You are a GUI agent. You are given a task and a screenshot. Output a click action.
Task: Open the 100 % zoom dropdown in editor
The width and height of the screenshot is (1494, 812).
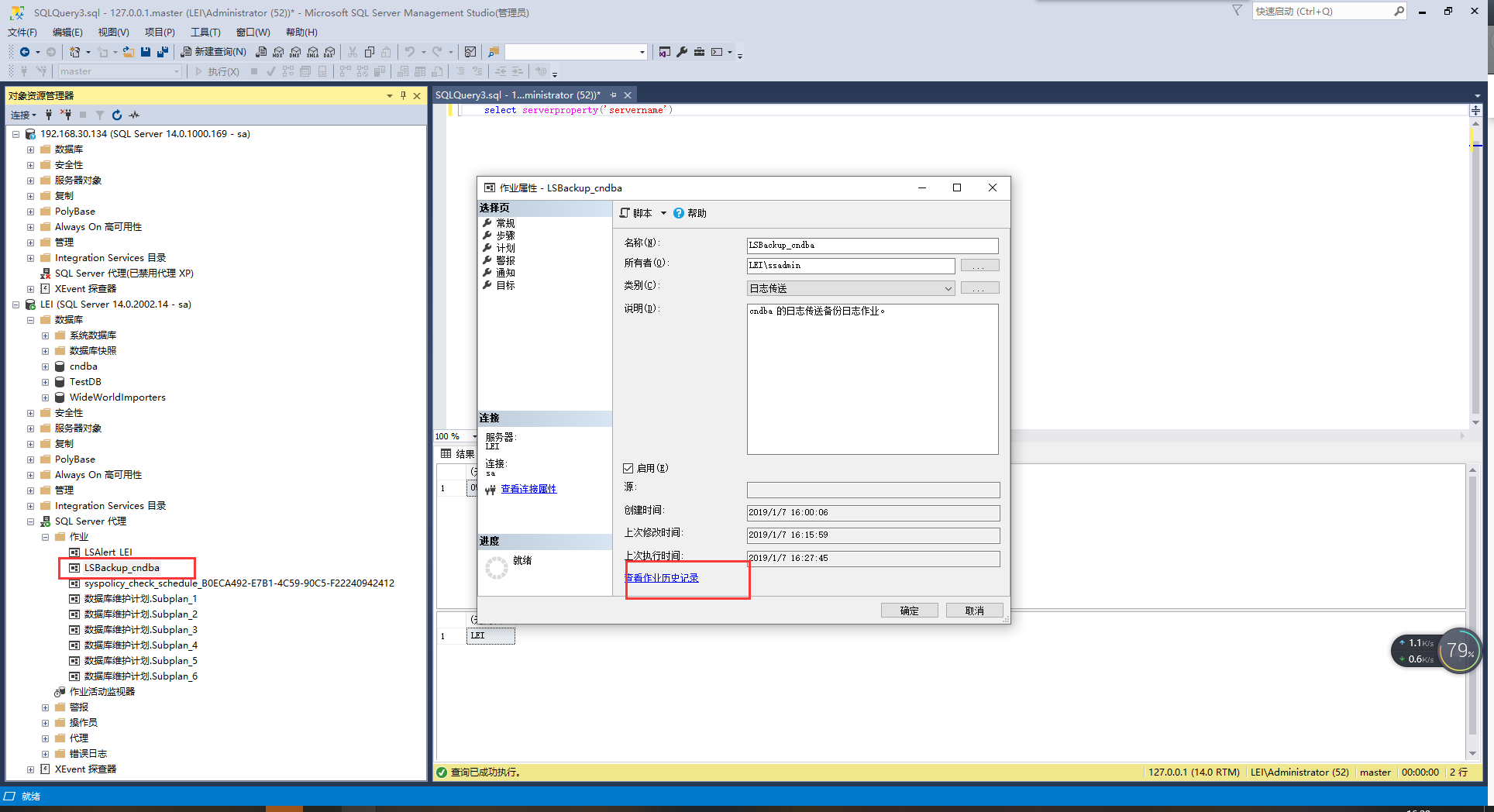click(474, 436)
